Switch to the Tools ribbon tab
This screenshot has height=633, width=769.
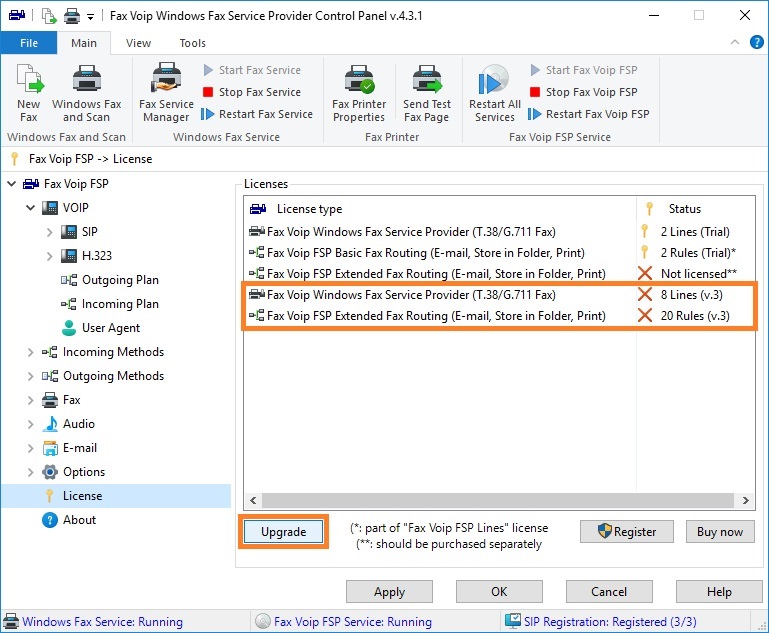click(x=192, y=43)
